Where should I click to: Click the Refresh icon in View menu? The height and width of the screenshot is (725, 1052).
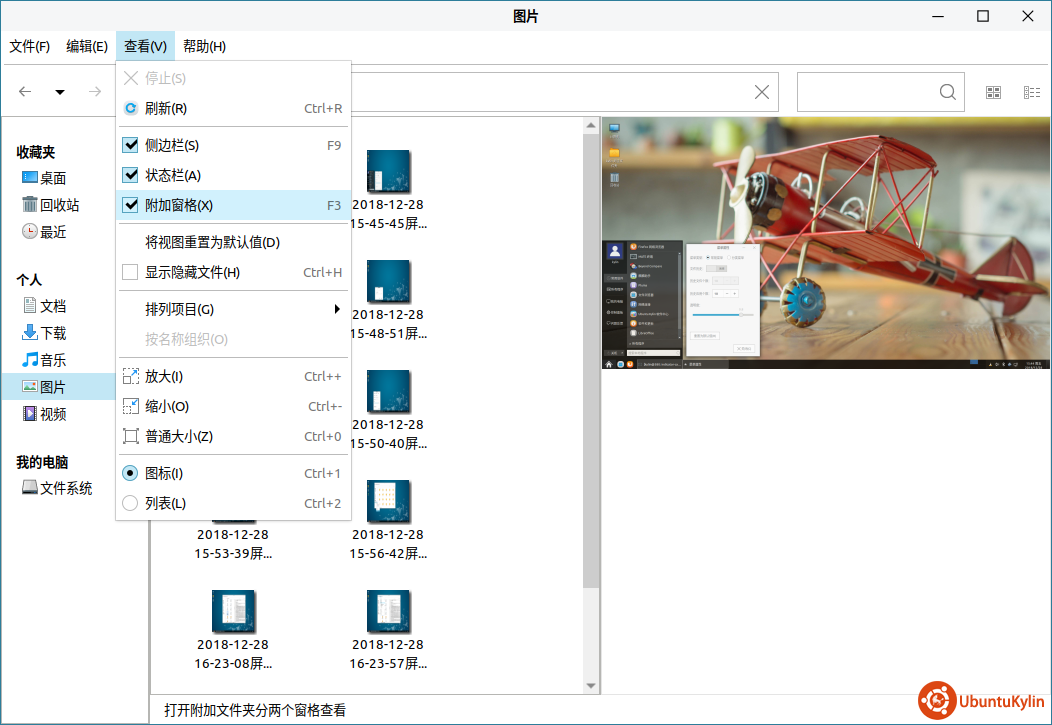click(x=130, y=108)
